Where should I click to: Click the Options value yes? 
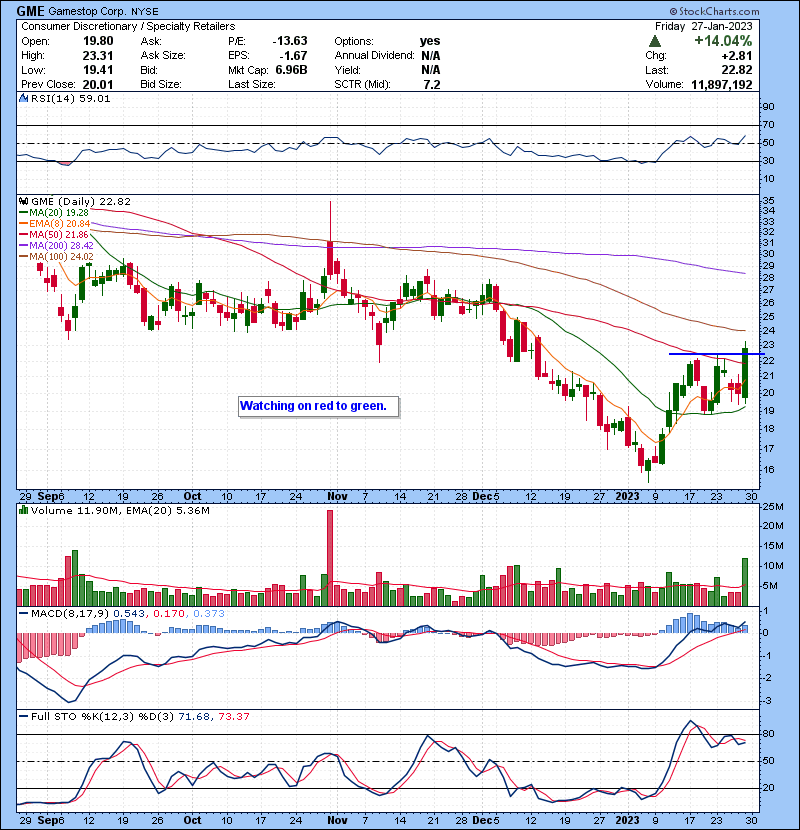point(430,41)
